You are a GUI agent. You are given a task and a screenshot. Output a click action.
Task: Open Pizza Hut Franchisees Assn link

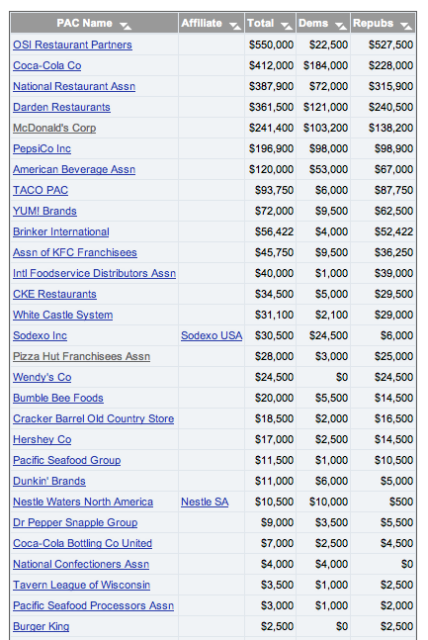tap(81, 356)
